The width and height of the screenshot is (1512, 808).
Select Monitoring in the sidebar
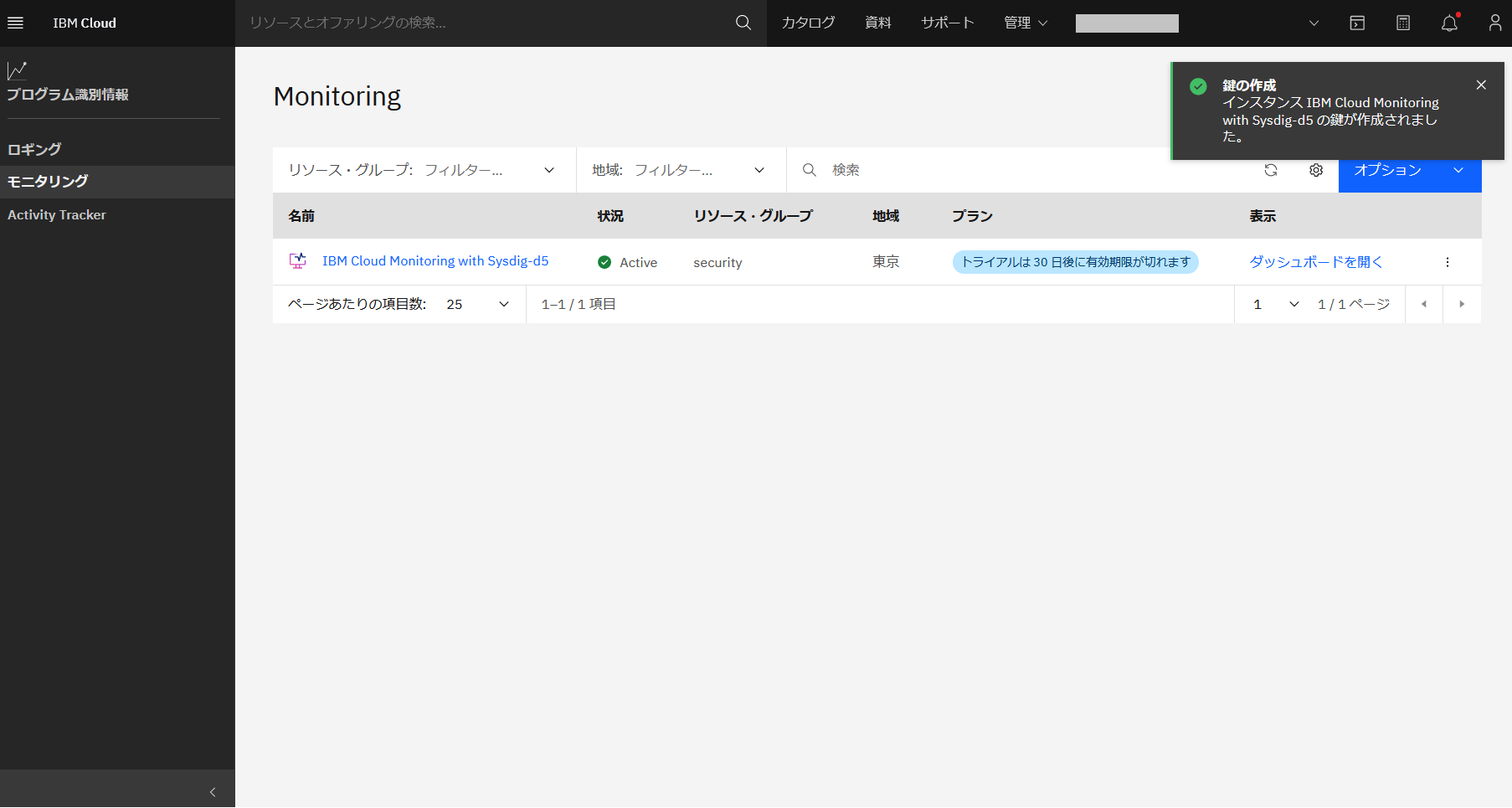[117, 182]
